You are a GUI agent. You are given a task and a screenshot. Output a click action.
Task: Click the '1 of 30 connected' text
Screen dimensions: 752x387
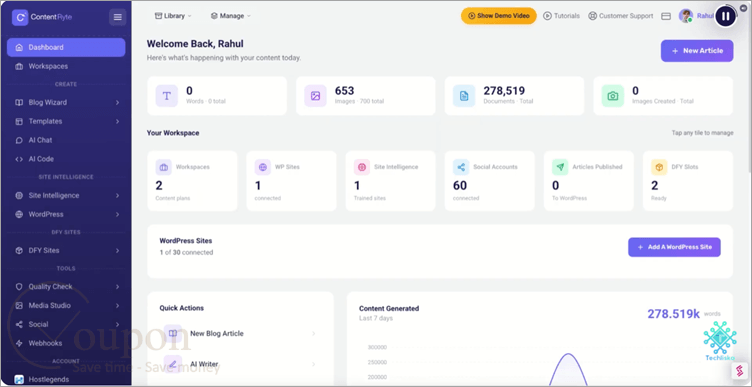click(186, 252)
